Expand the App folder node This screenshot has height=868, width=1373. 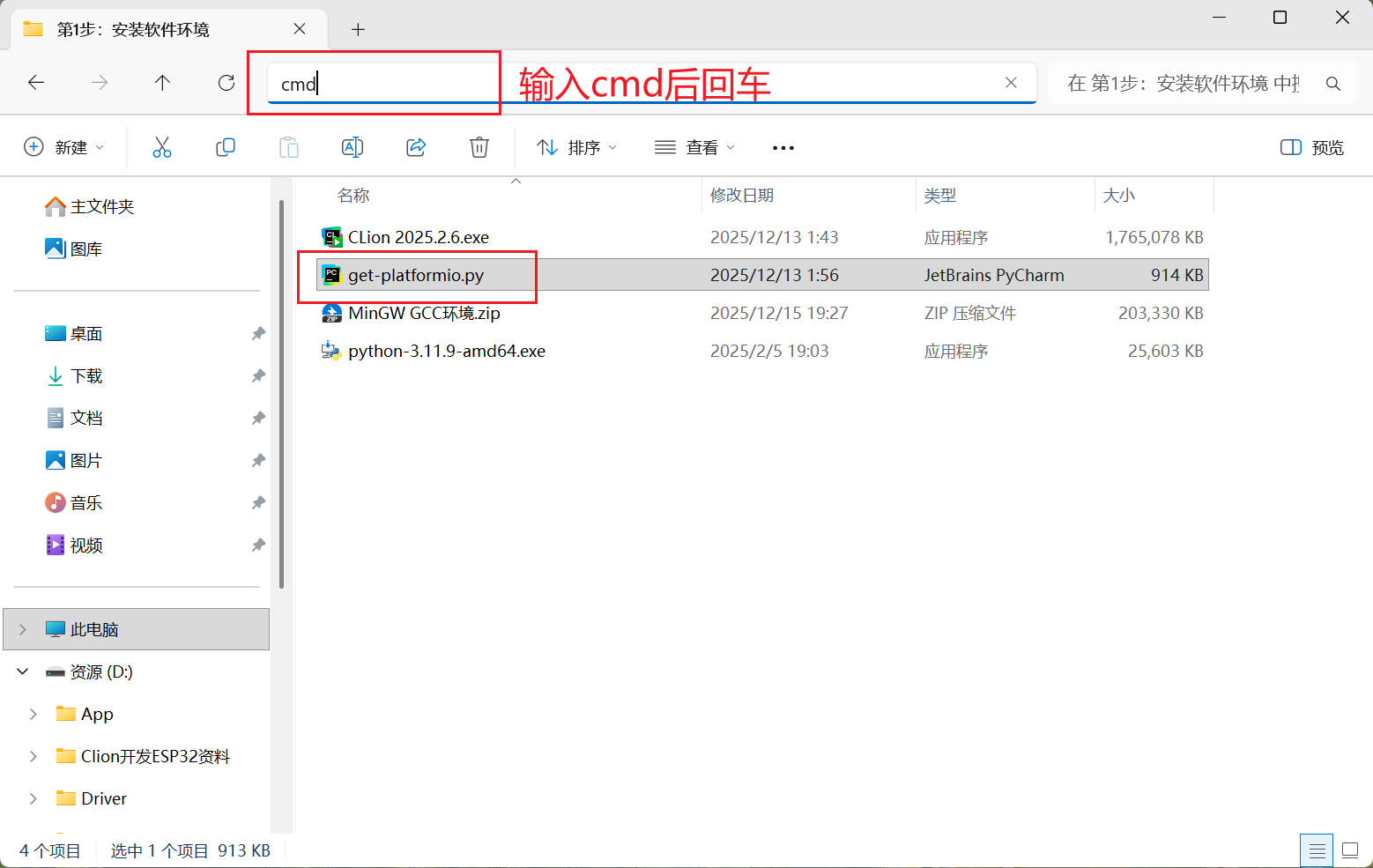[x=33, y=714]
